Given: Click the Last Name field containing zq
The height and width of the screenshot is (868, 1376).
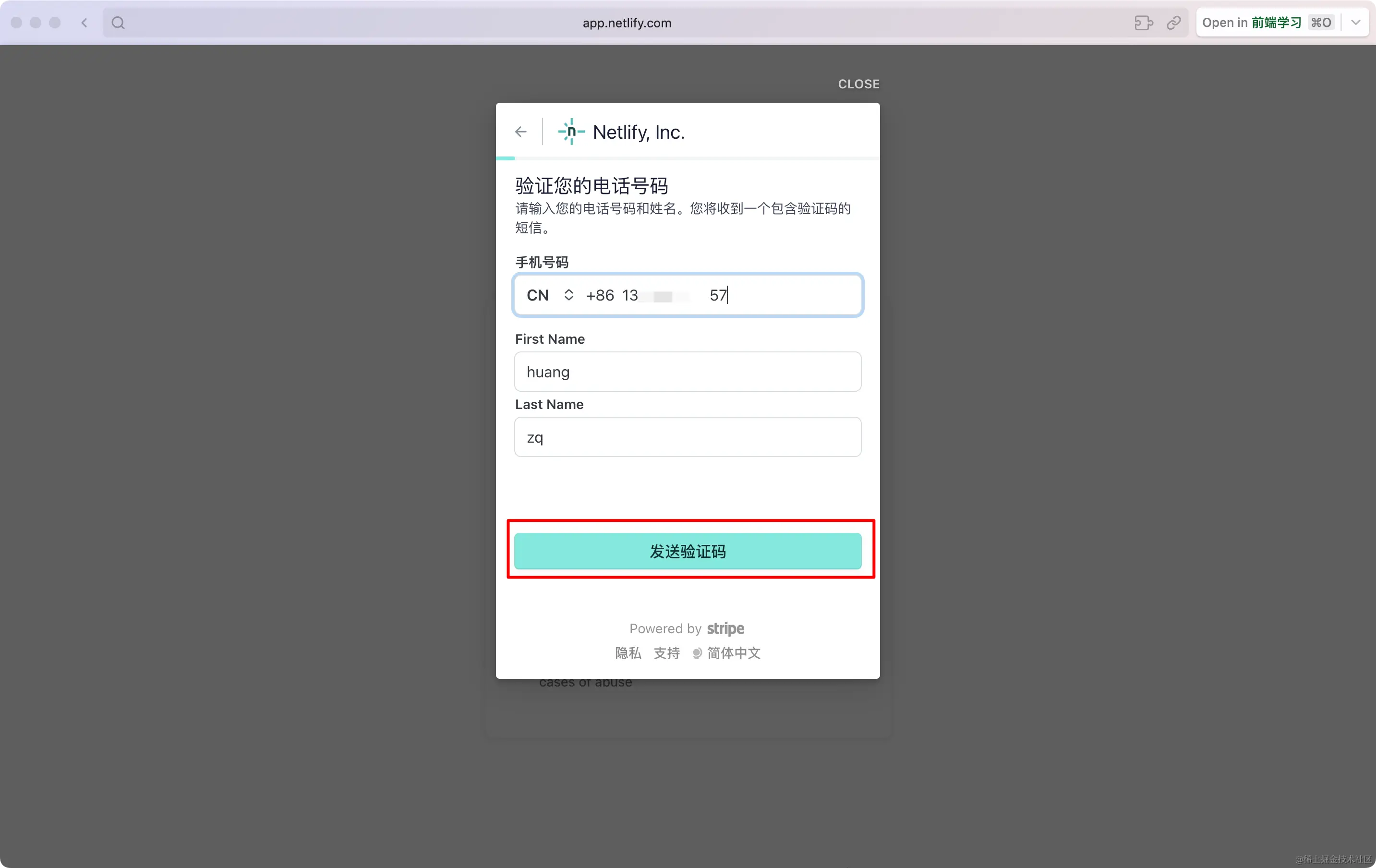Looking at the screenshot, I should (x=688, y=436).
